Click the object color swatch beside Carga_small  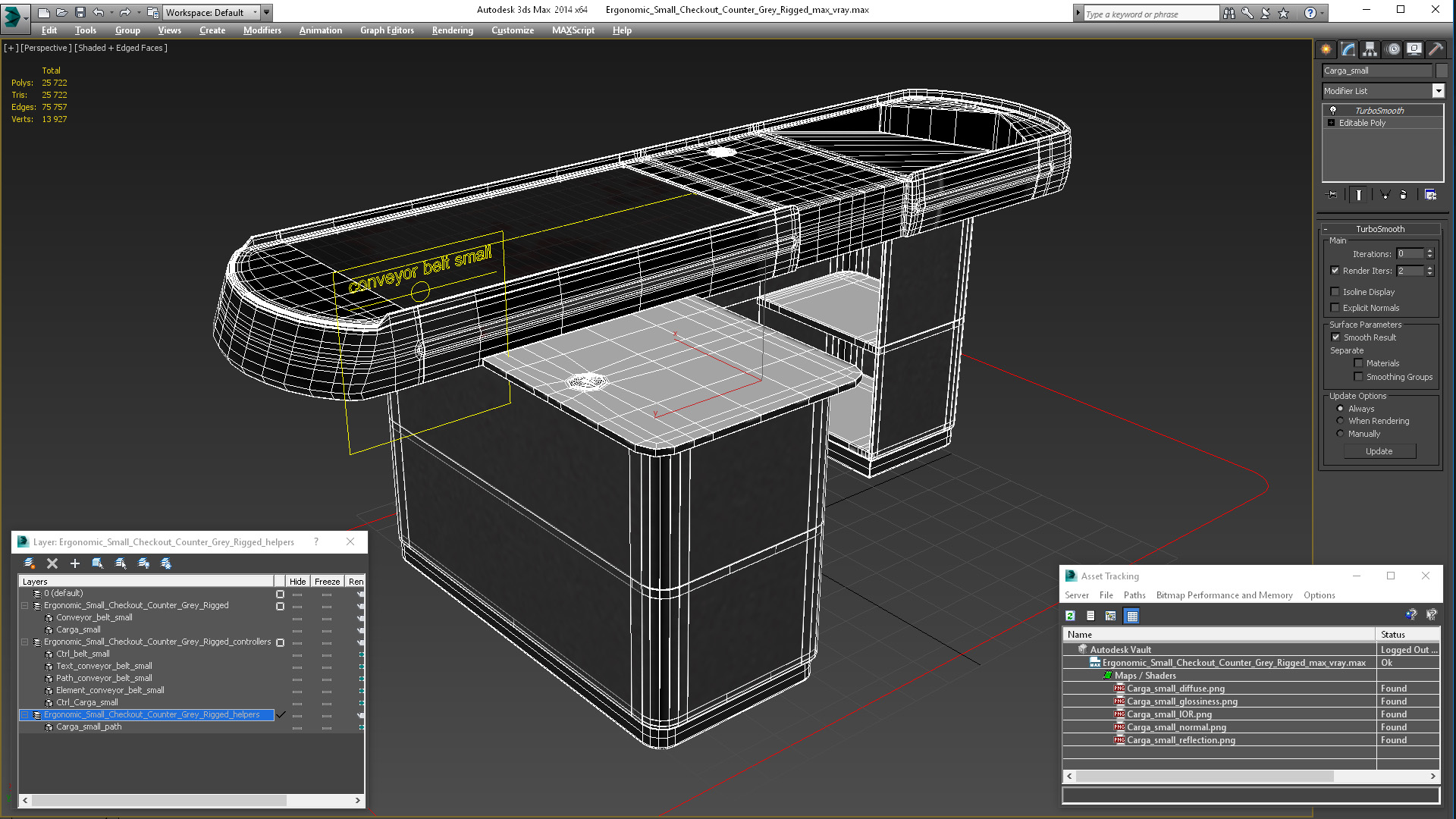[x=1442, y=71]
